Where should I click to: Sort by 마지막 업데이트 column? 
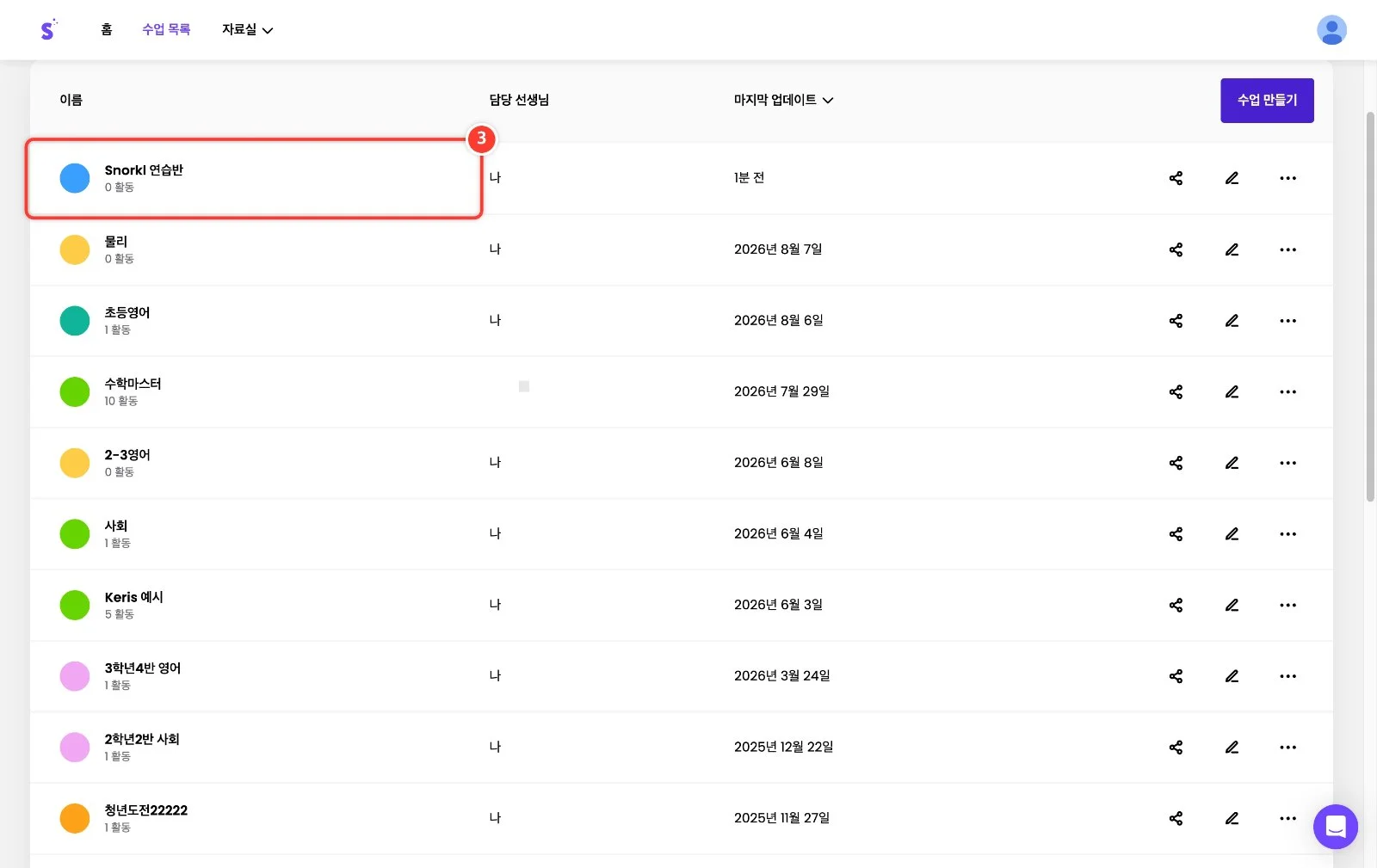pyautogui.click(x=783, y=100)
